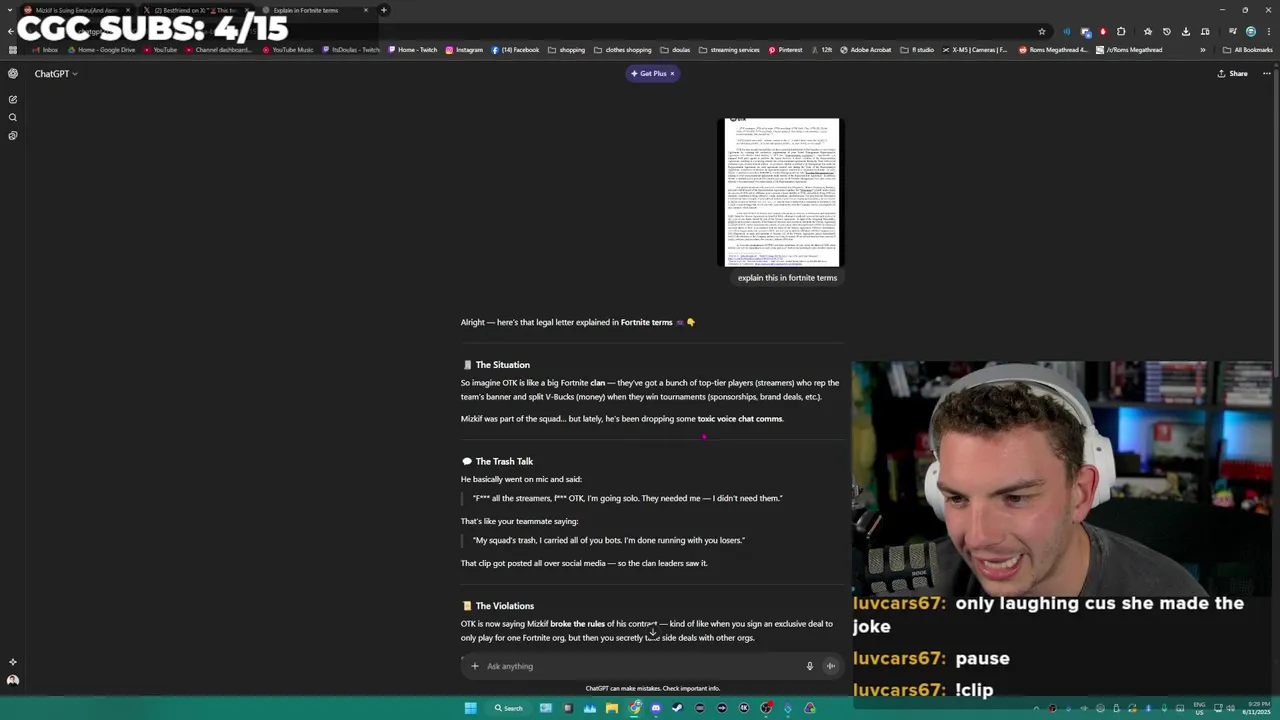Viewport: 1280px width, 720px height.
Task: Expand the shopping bookmarks folder
Action: (x=566, y=50)
